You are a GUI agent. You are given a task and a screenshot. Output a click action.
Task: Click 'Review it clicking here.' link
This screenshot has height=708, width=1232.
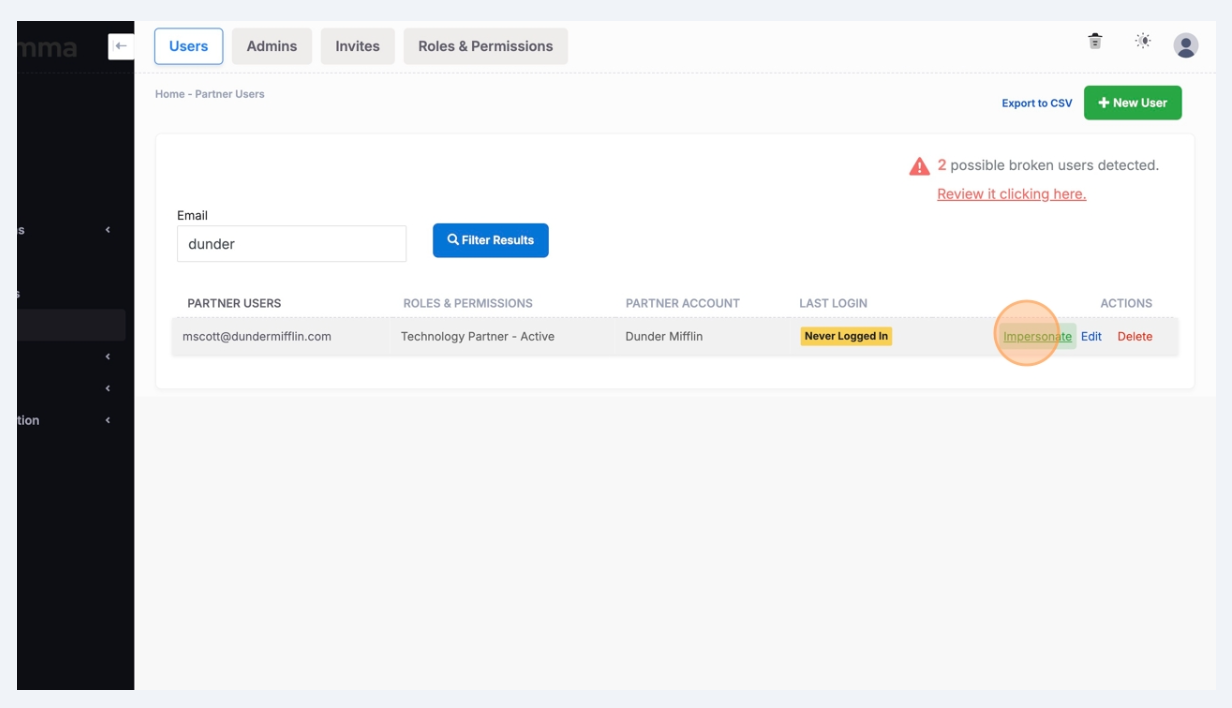(x=1011, y=194)
